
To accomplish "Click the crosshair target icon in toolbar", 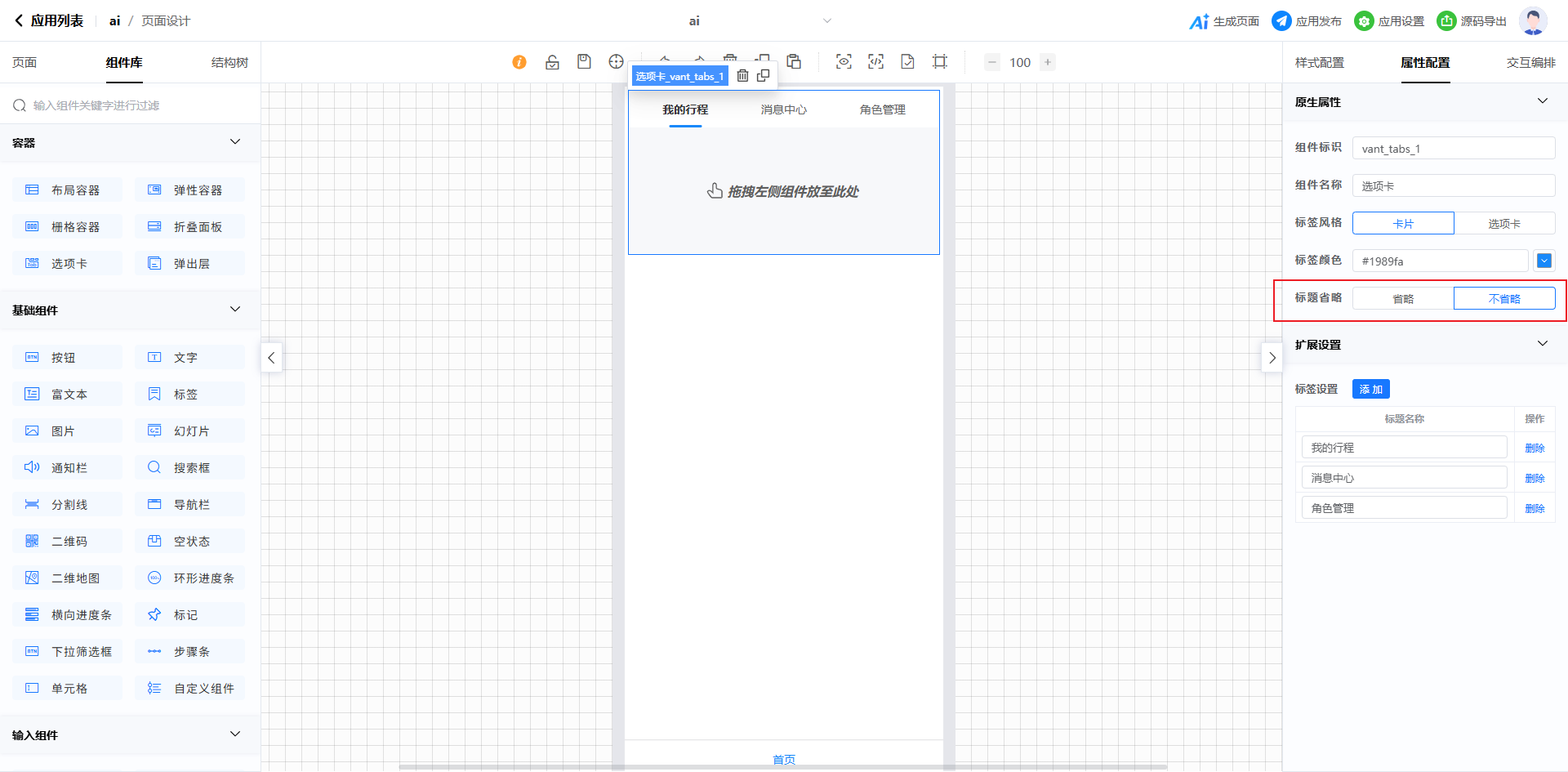I will (616, 62).
